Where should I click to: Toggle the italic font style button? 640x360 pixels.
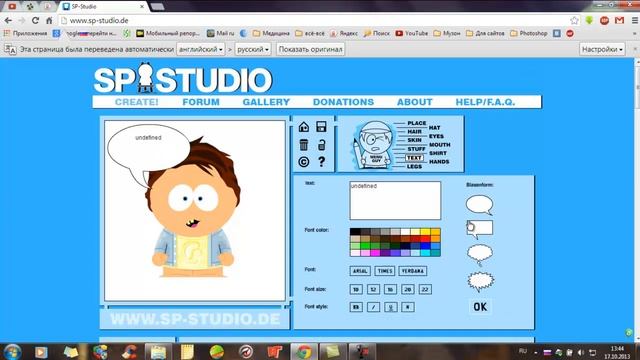(373, 307)
